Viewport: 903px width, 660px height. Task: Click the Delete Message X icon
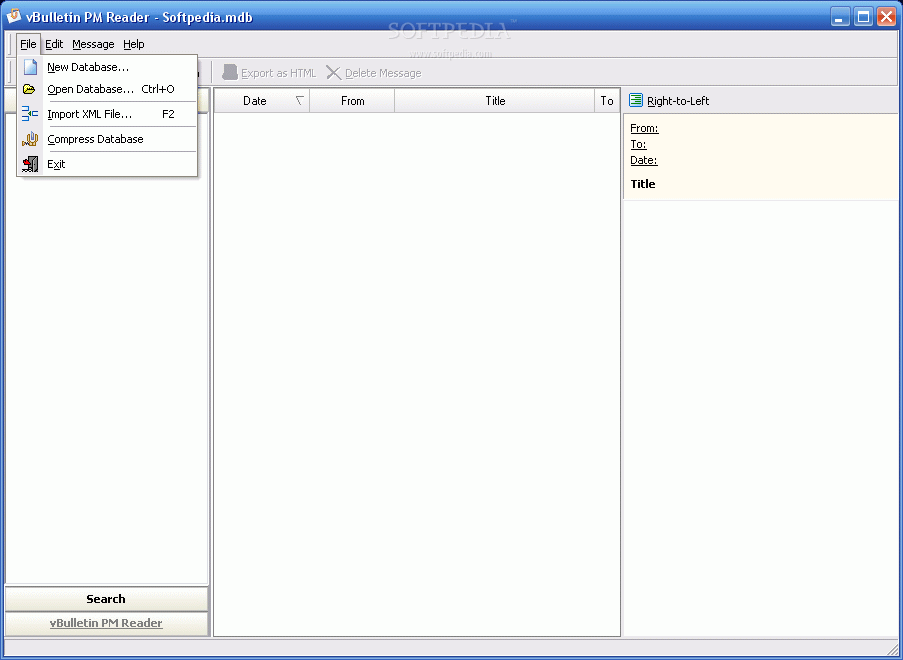click(x=333, y=73)
